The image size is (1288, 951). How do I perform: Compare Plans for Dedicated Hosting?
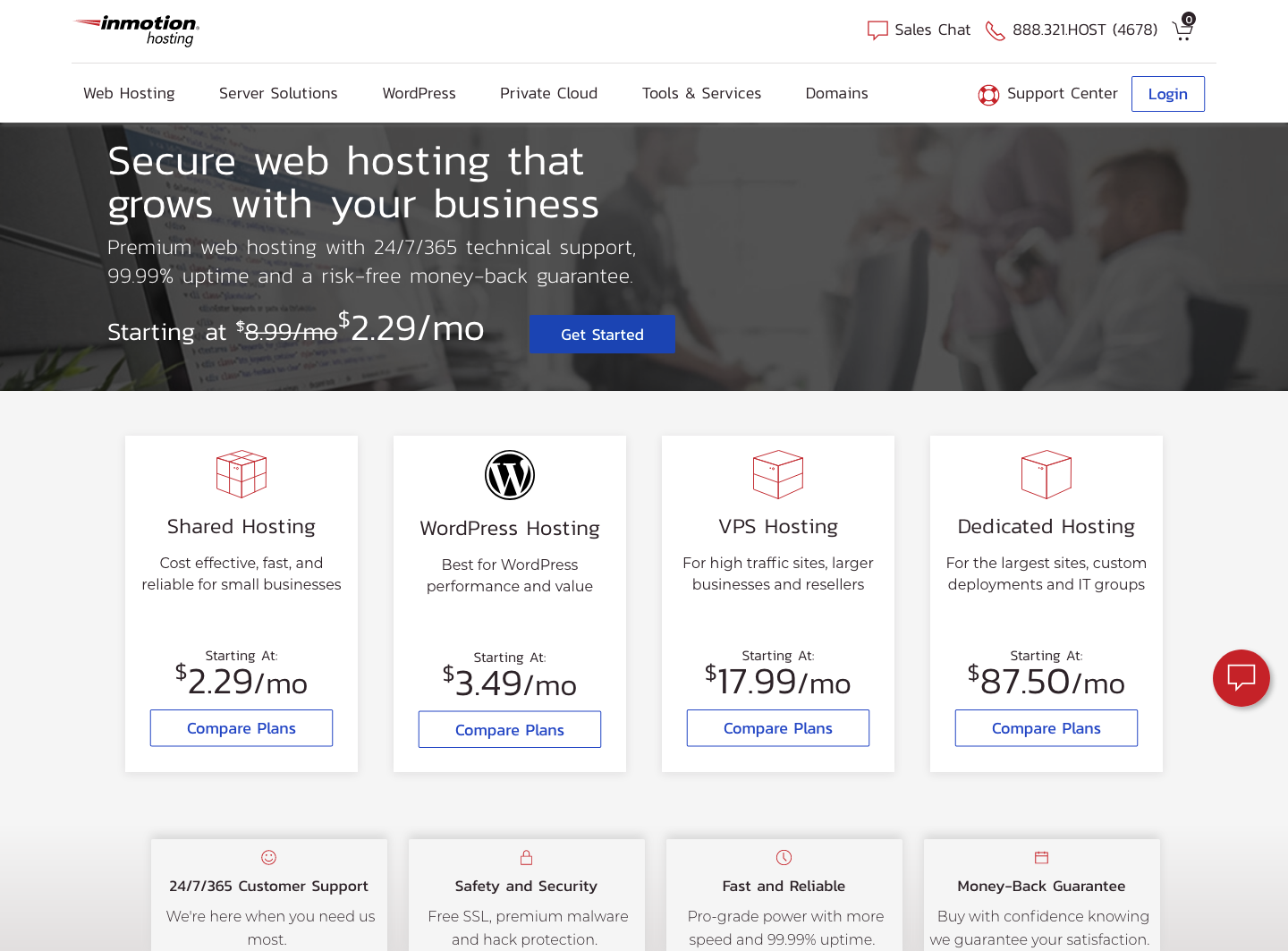point(1046,728)
